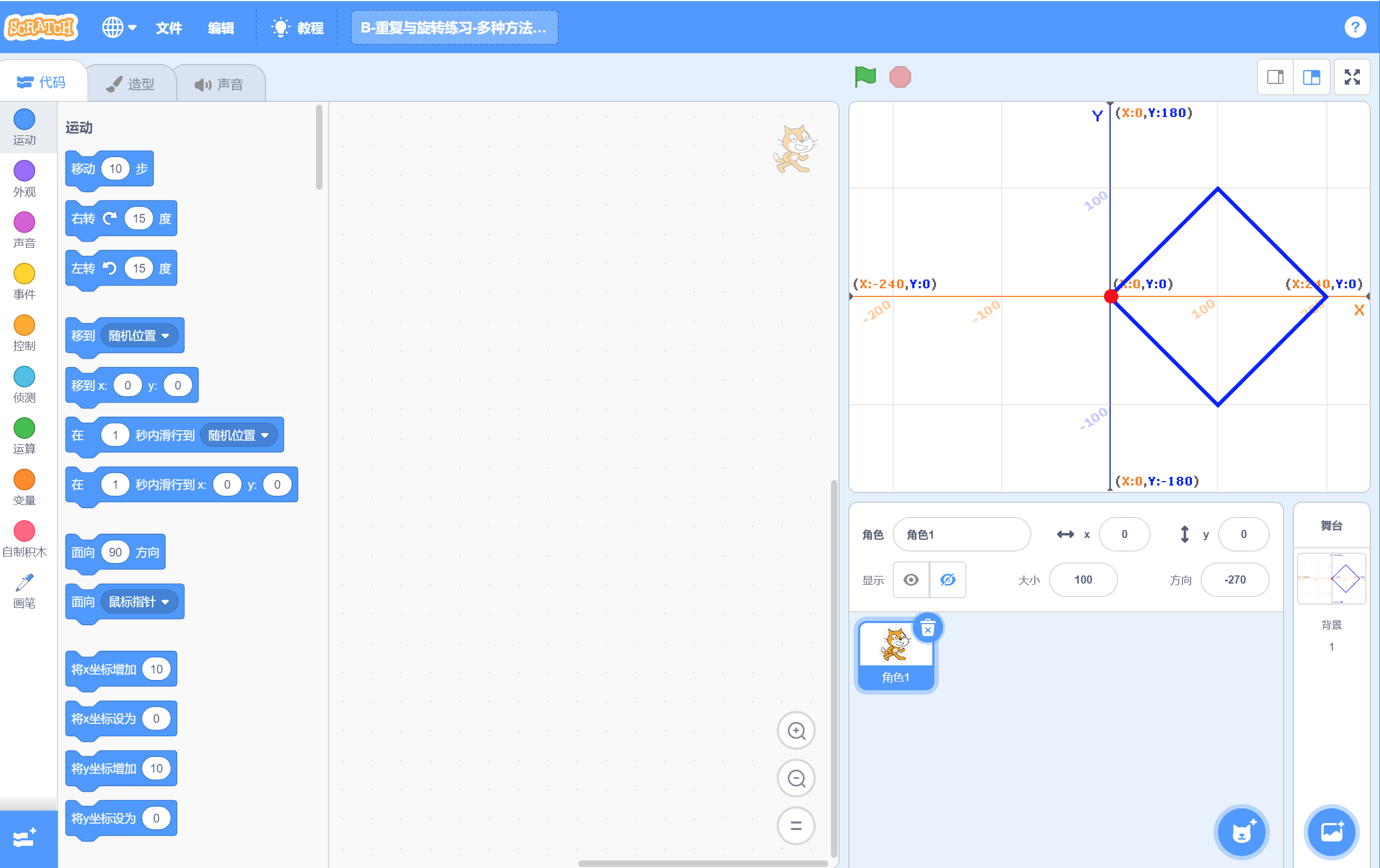The image size is (1380, 868).
Task: Open the language globe menu
Action: click(119, 27)
